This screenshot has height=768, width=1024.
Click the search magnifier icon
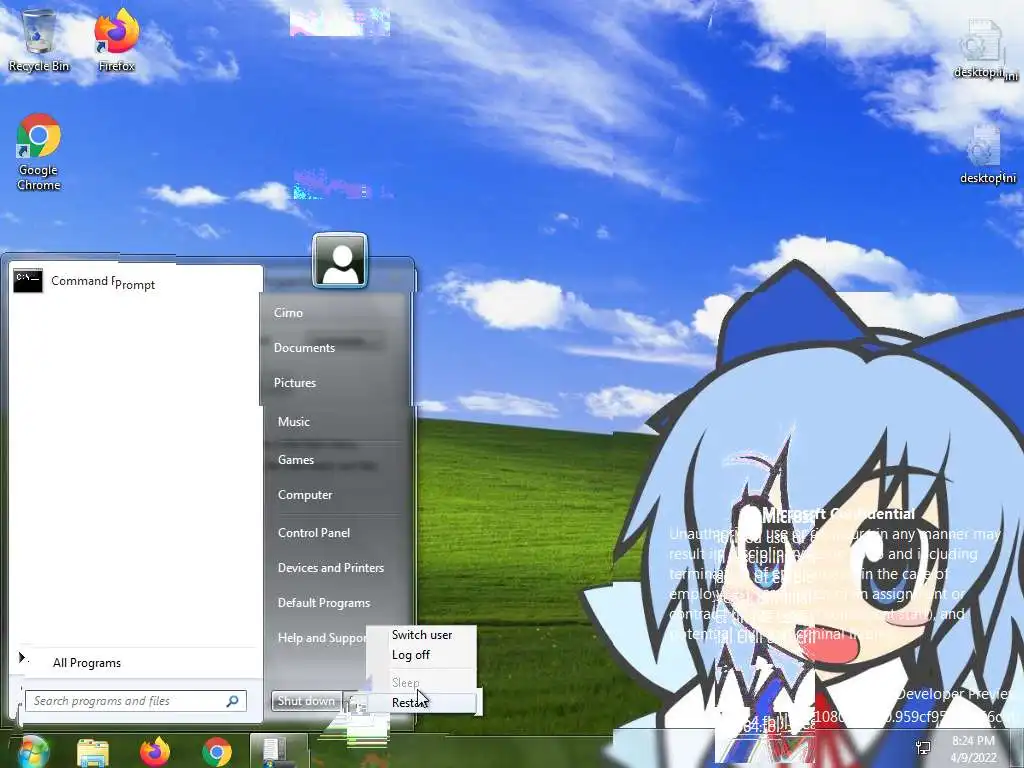[232, 701]
